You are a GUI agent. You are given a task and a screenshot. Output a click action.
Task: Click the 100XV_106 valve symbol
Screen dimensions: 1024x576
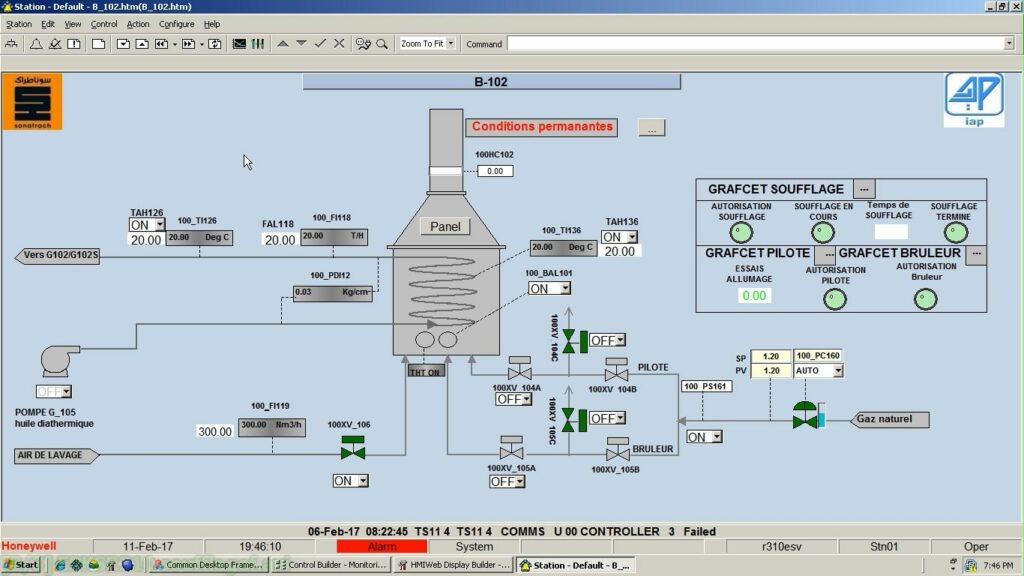tap(353, 452)
